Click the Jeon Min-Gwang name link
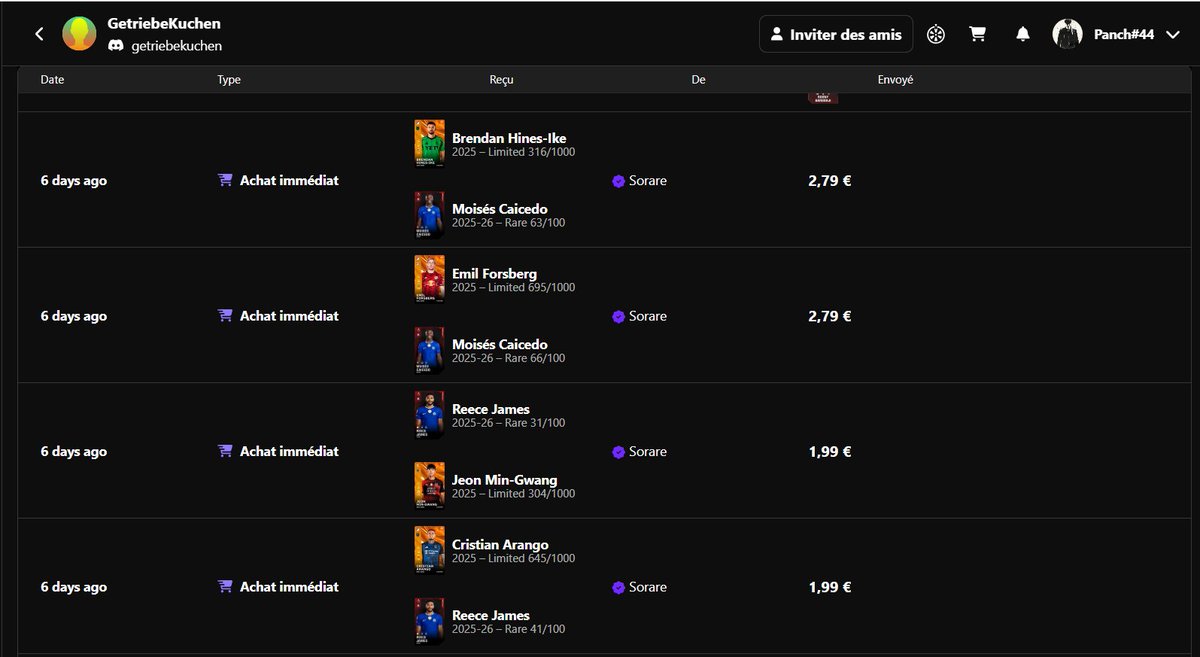 click(x=505, y=480)
